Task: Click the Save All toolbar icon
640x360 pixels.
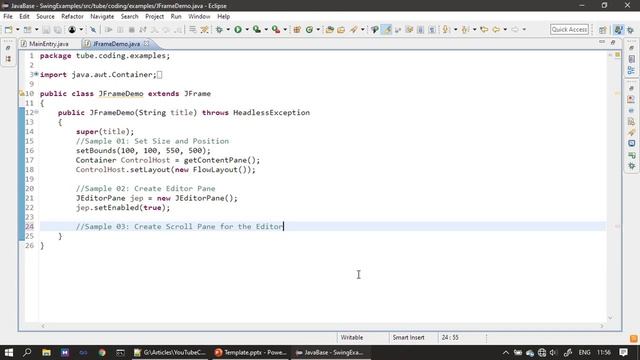Action: [58, 29]
